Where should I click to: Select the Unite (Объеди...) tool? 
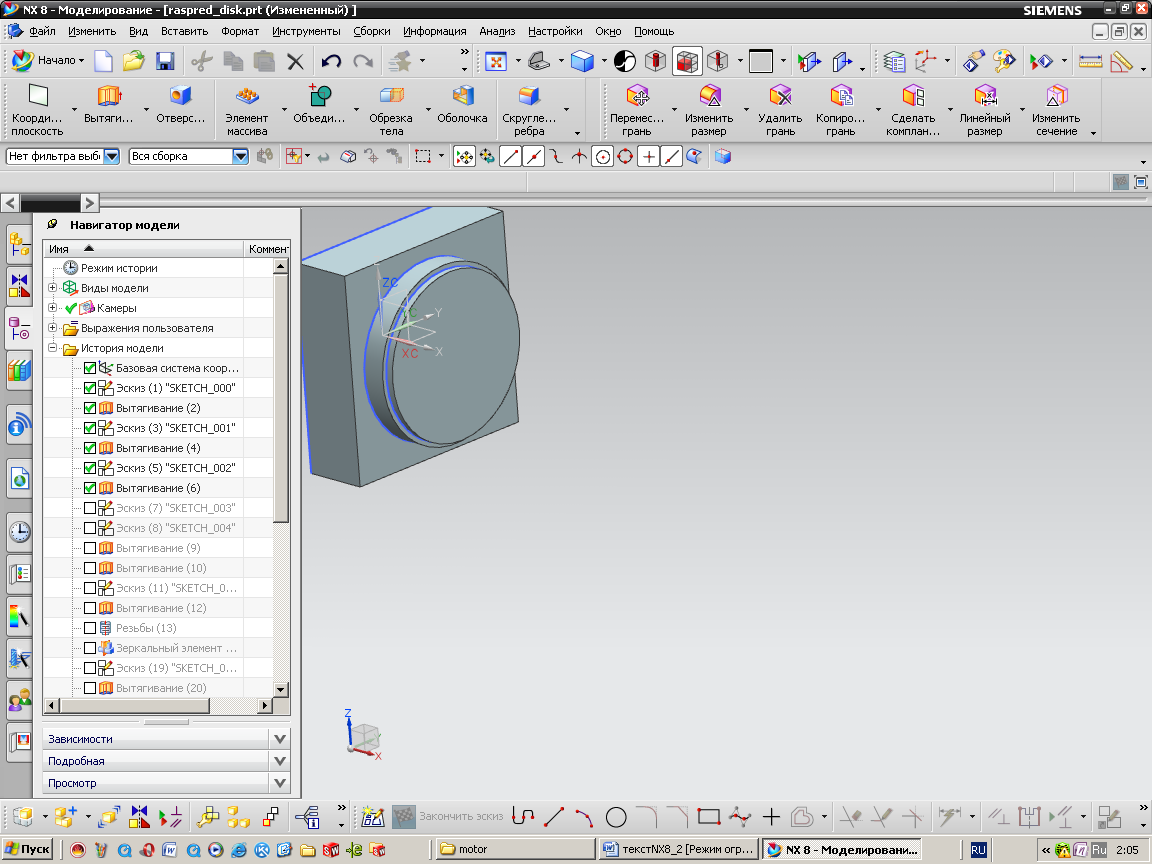tap(319, 104)
